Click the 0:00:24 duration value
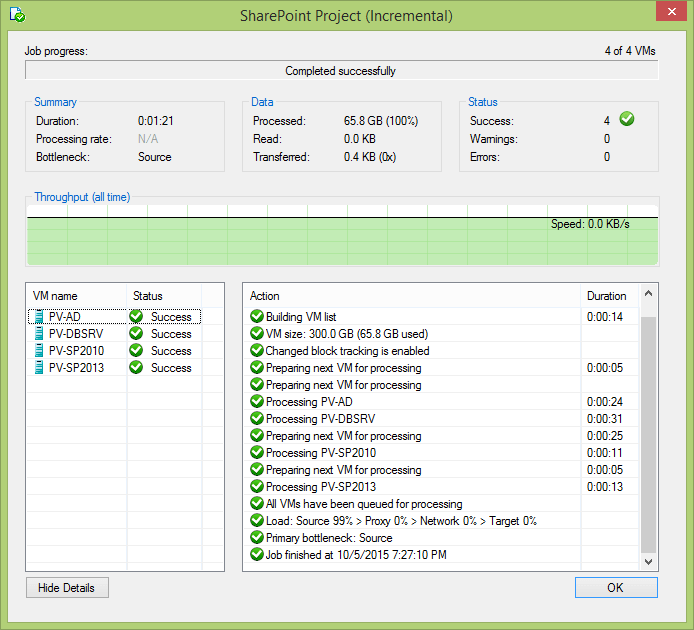The image size is (694, 630). tap(605, 402)
